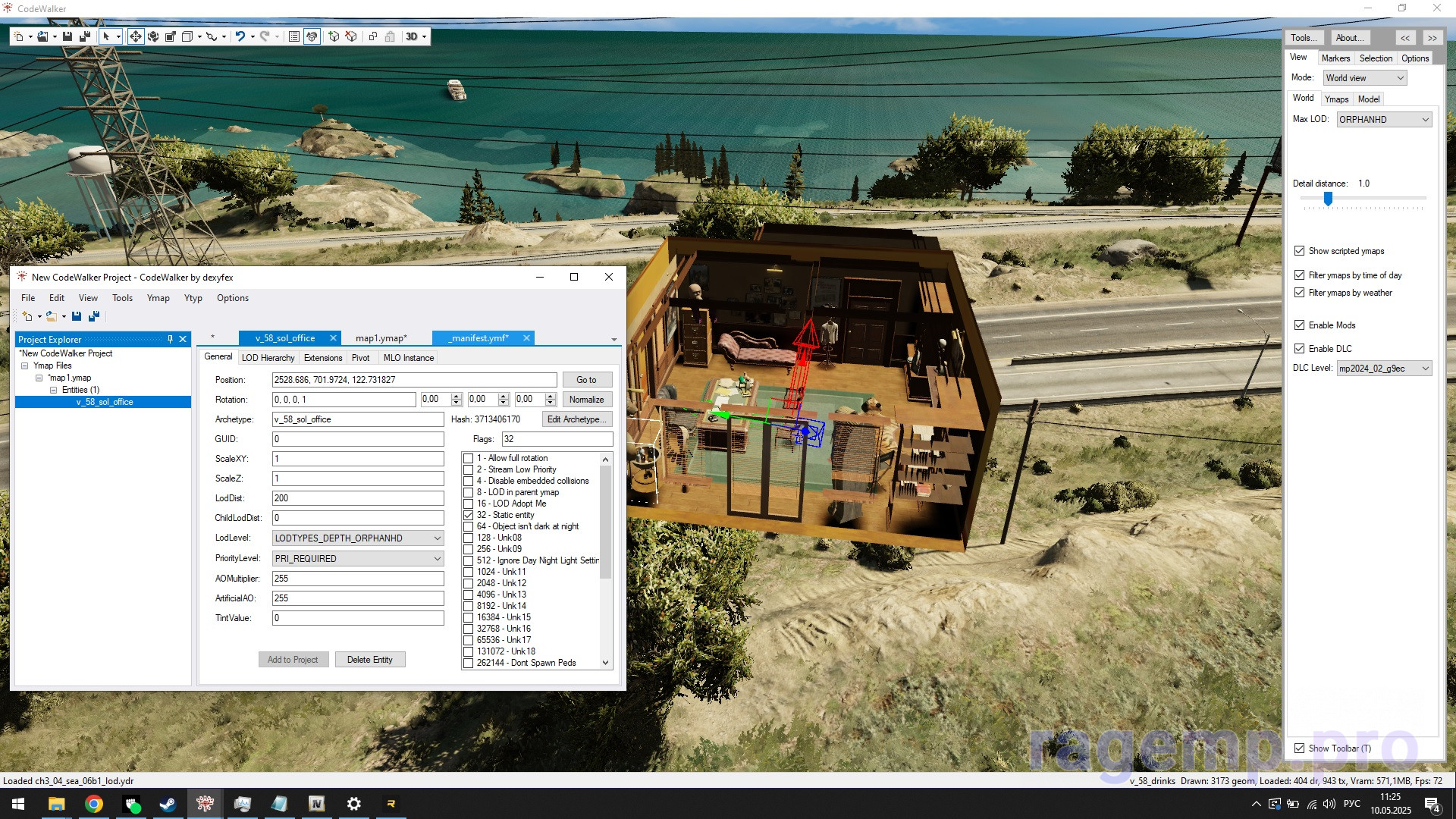
Task: Toggle flag 64 - Object isn't dark at night
Action: (469, 526)
